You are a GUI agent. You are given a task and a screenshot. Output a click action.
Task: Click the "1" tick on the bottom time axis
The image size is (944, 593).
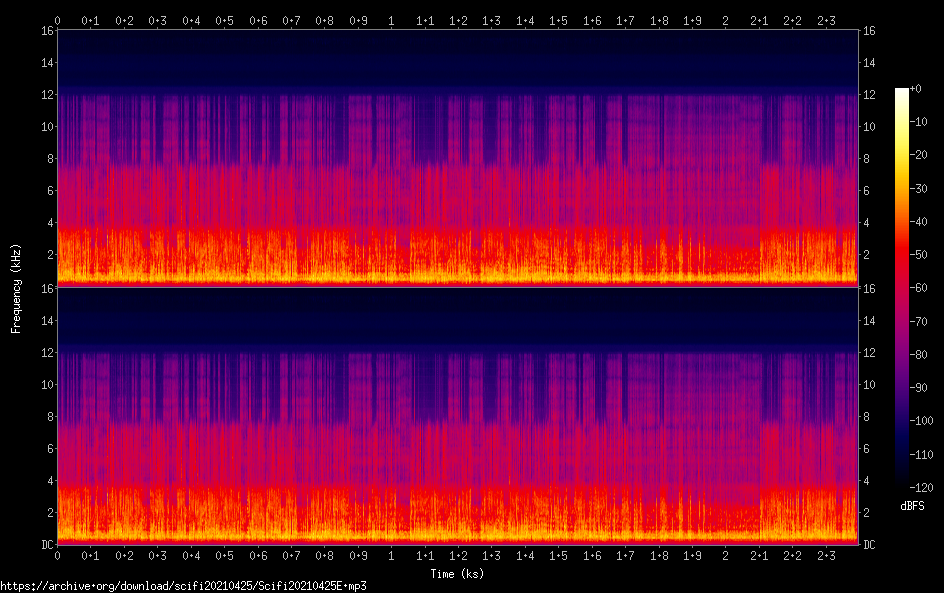[391, 556]
